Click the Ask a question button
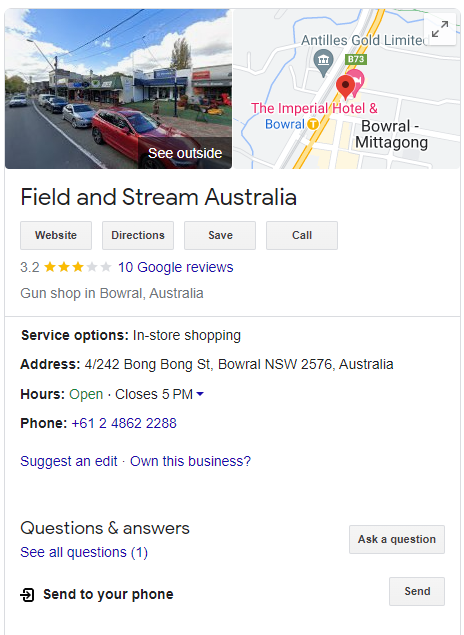This screenshot has height=635, width=464. click(x=397, y=539)
